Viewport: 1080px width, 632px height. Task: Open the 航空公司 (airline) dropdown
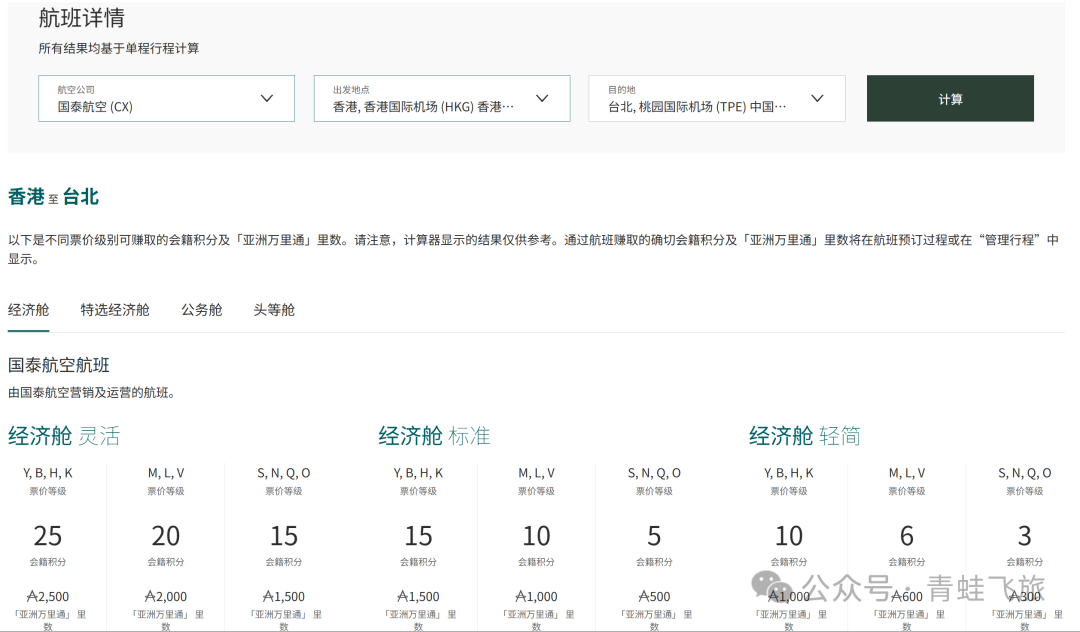click(165, 98)
